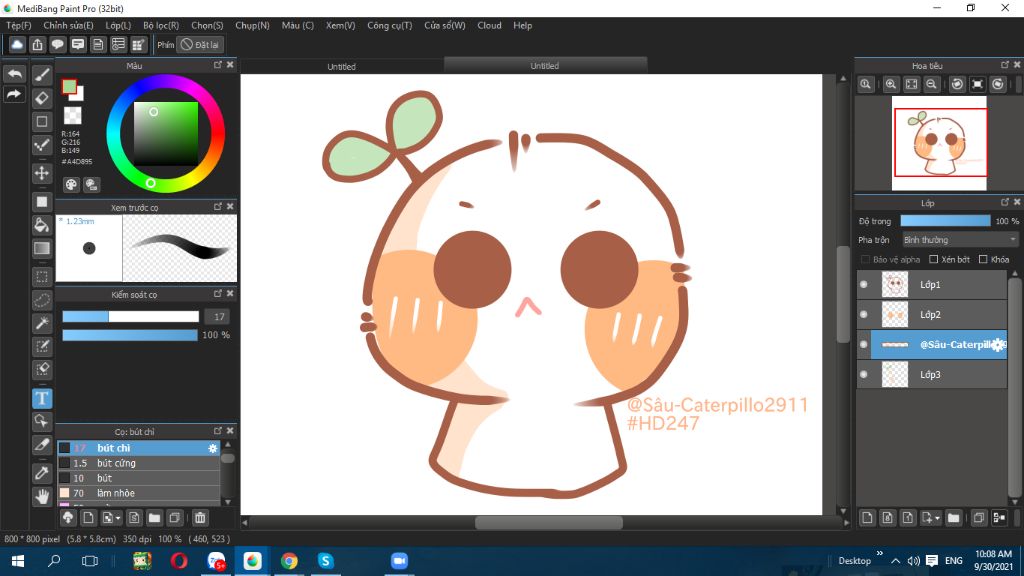Select the Eraser tool
This screenshot has height=576, width=1024.
[x=42, y=98]
